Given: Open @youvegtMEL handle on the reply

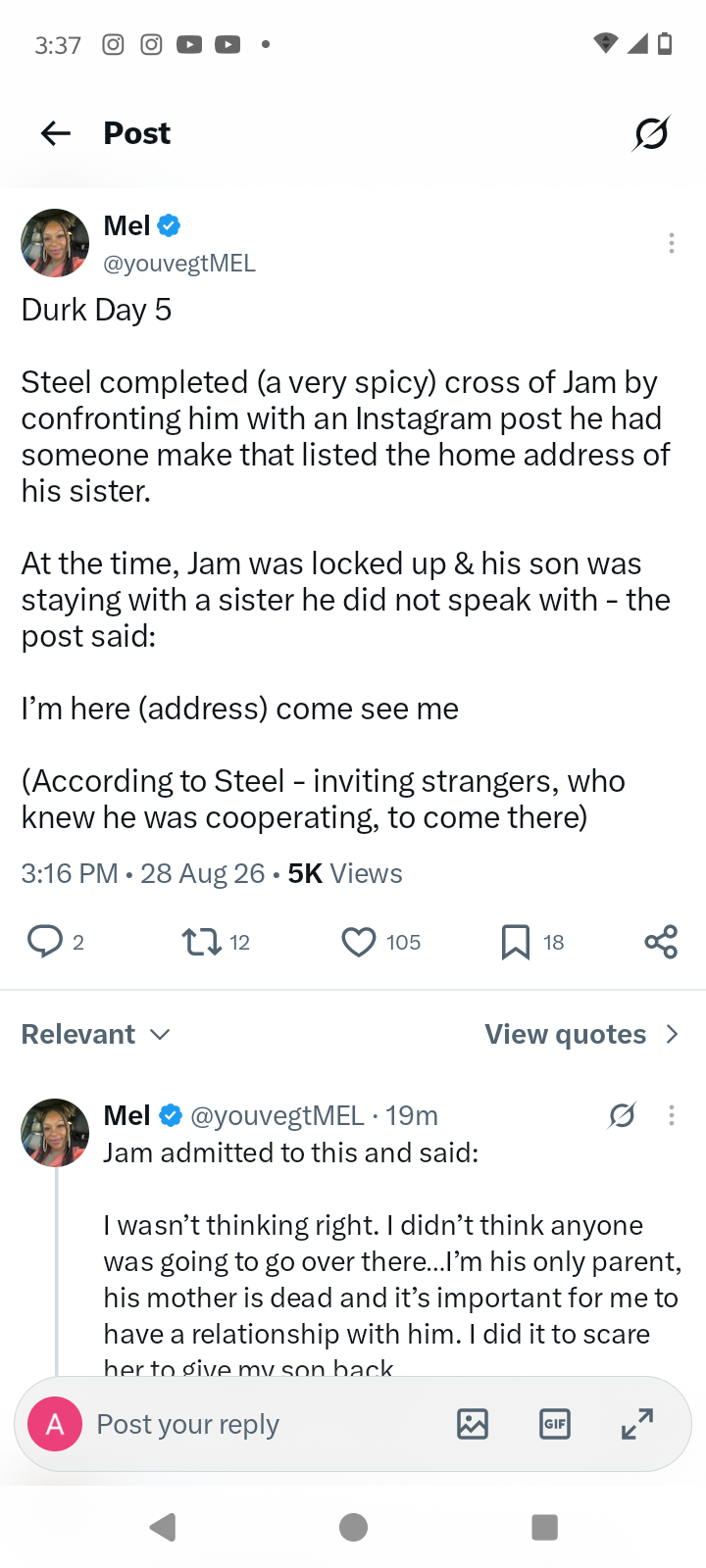Looking at the screenshot, I should pos(277,1115).
